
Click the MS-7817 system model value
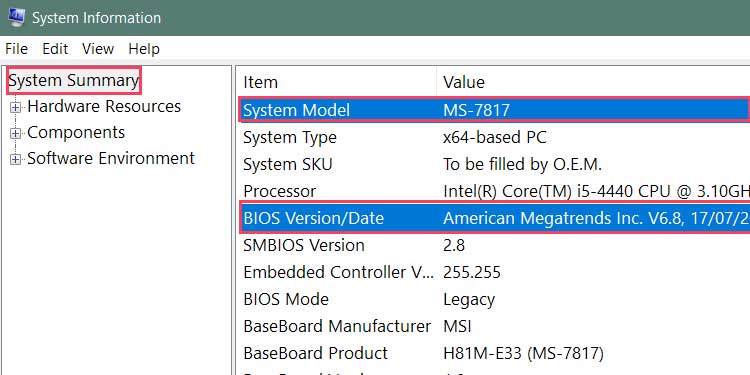tap(476, 110)
